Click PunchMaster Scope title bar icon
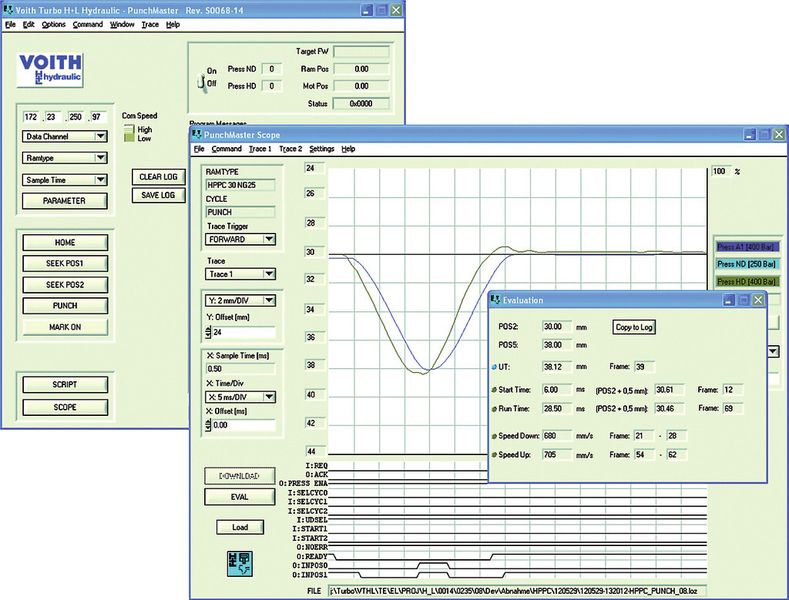This screenshot has height=600, width=789. click(197, 135)
